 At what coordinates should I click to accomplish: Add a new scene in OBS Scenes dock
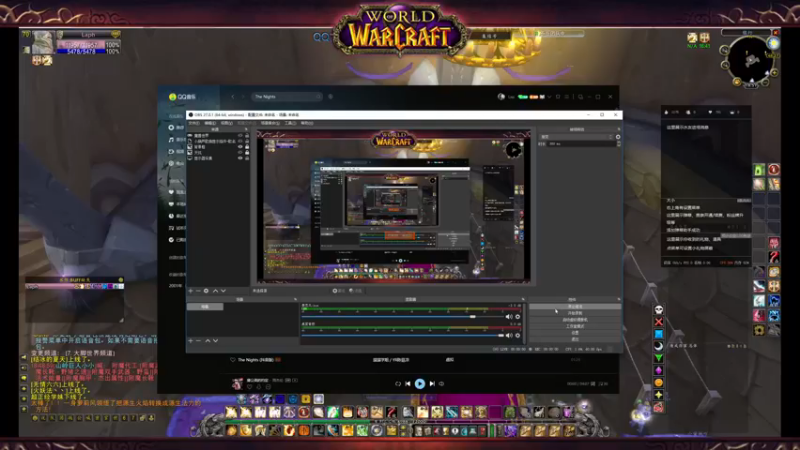pos(191,340)
